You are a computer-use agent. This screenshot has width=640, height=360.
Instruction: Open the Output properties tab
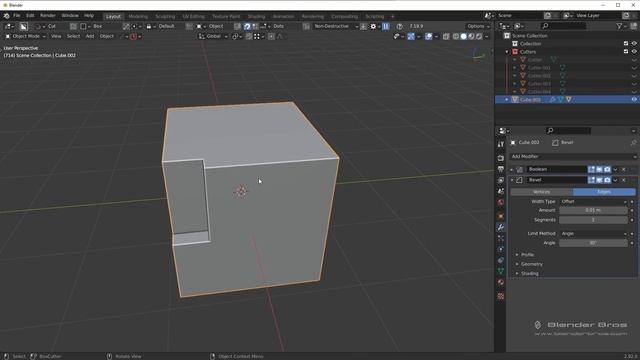[x=501, y=169]
